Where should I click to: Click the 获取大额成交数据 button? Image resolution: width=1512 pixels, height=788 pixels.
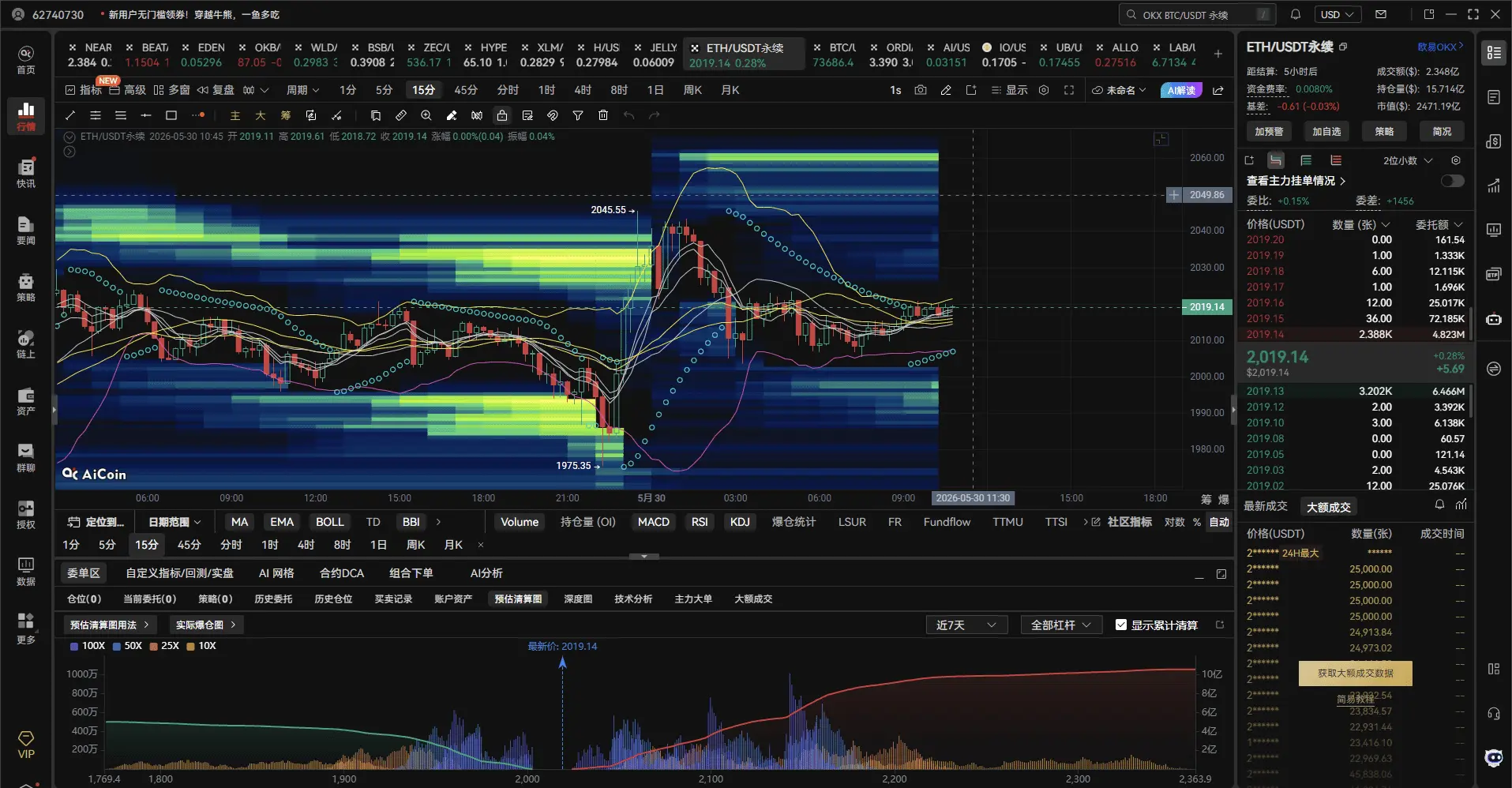1356,673
